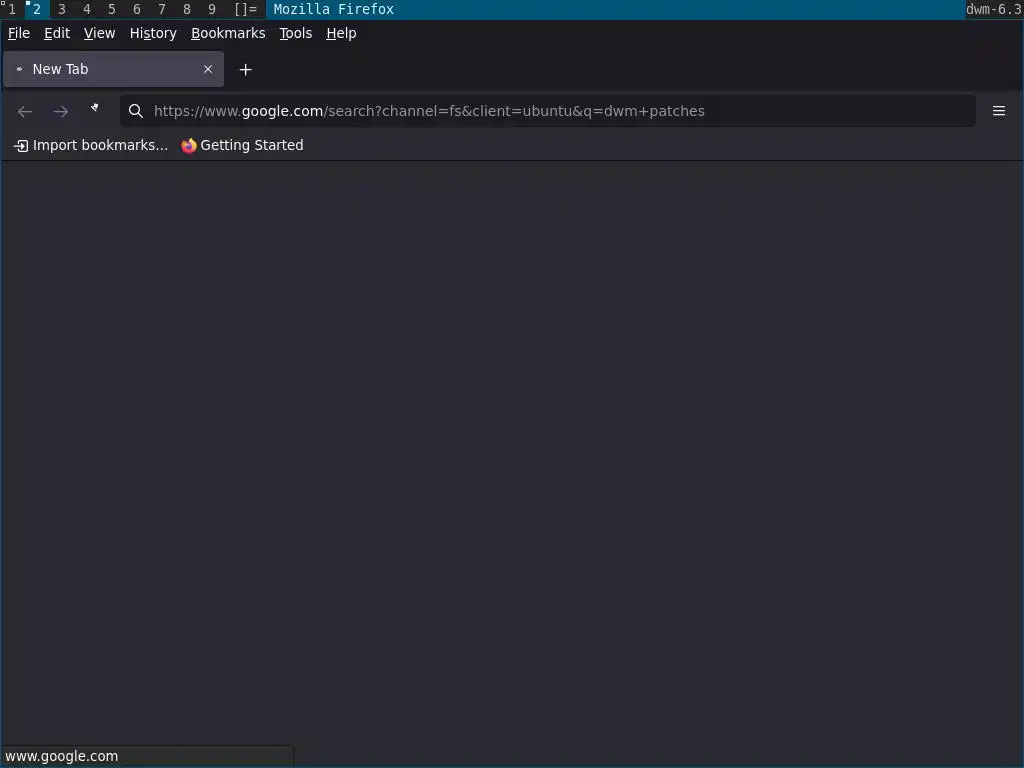Switch to dwm tag 3
The width and height of the screenshot is (1024, 768).
(x=62, y=9)
